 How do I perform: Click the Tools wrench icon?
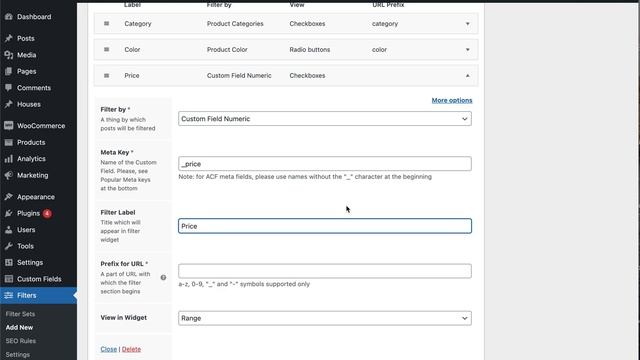(9, 246)
